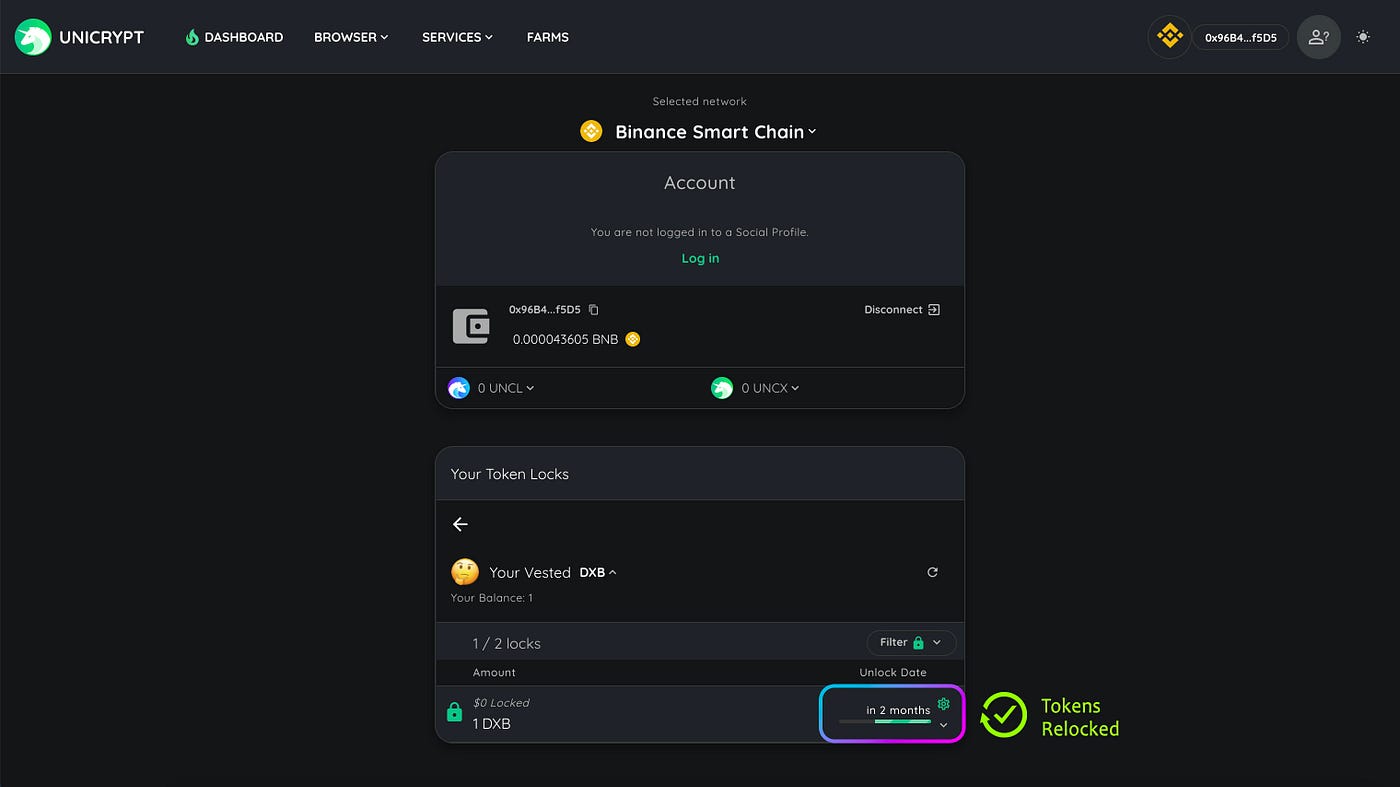Screen dimensions: 1400x787
Task: Click the Disconnect button
Action: (902, 310)
